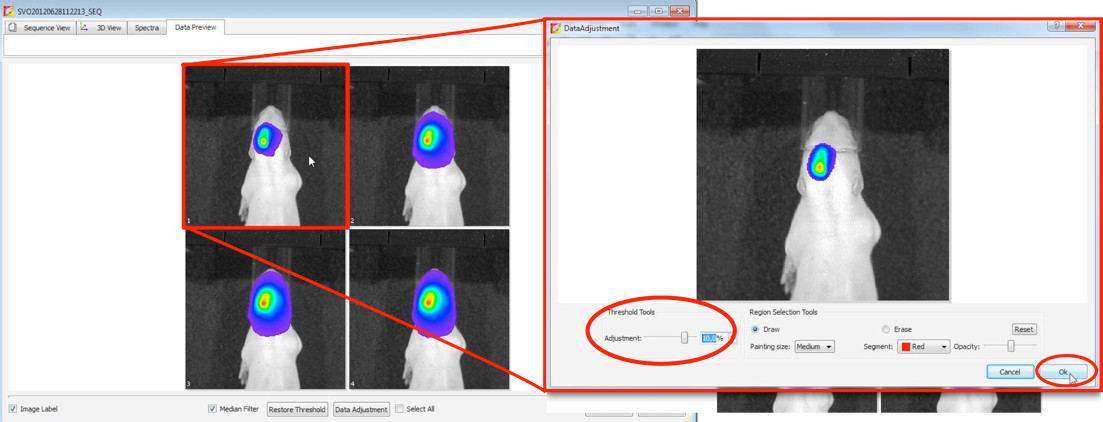Minimize the SVO sequence window
Viewport: 1103px width, 422px height.
pyautogui.click(x=639, y=11)
